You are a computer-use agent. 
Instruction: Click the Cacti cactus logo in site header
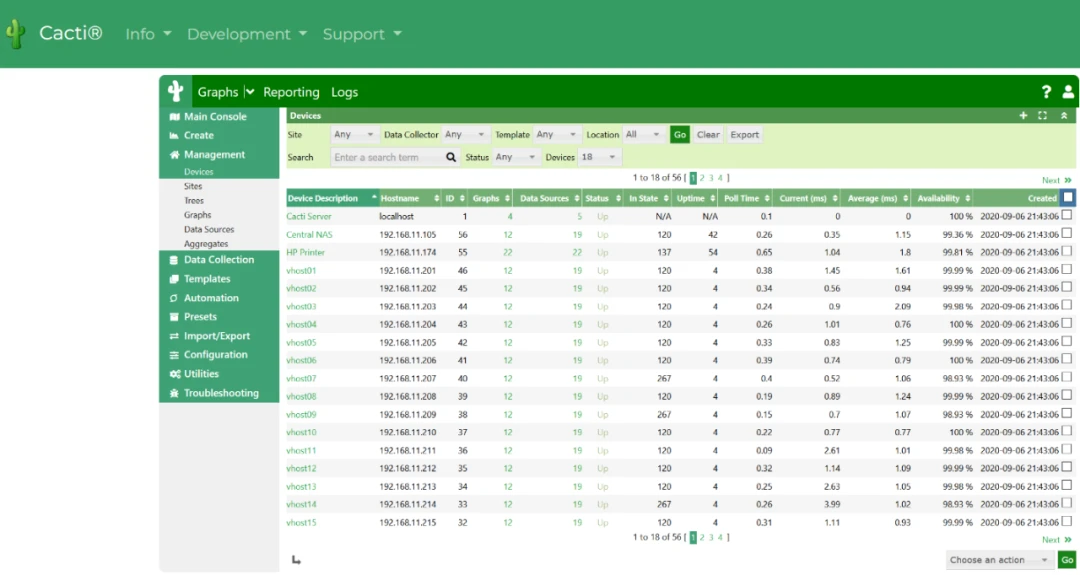[15, 34]
